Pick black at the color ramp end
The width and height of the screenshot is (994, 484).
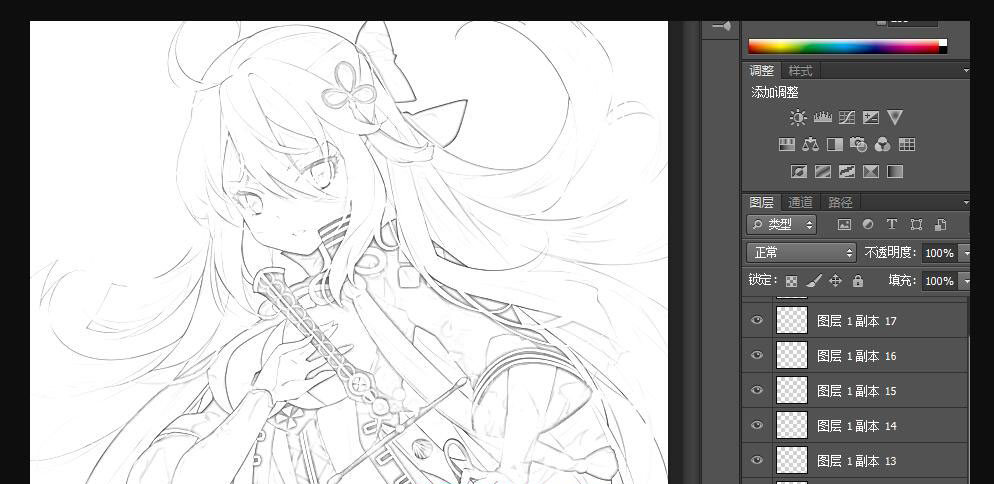[943, 50]
